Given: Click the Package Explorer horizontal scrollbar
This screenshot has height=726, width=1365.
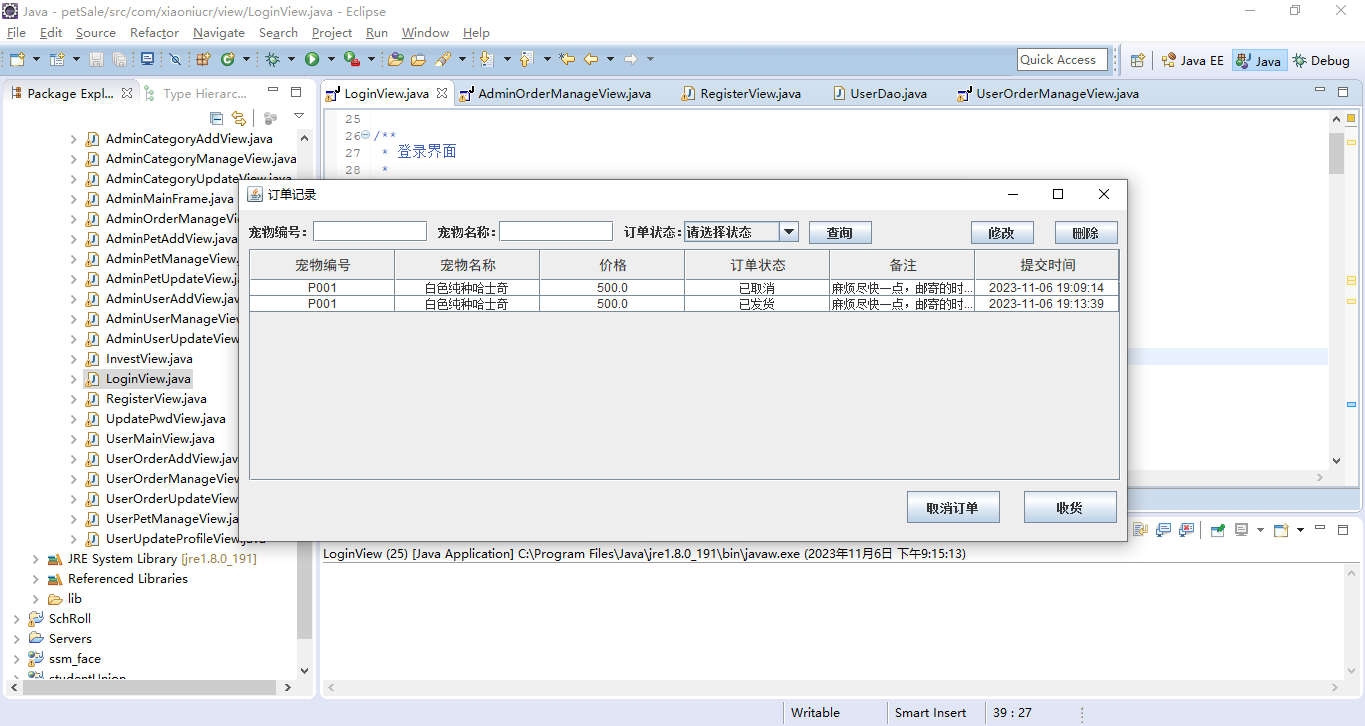Looking at the screenshot, I should pyautogui.click(x=149, y=687).
